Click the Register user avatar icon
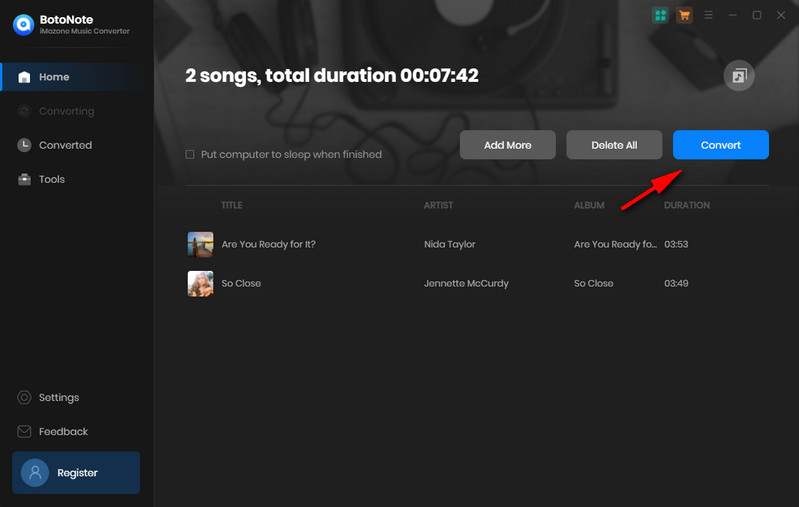Screen dimensions: 799x507 coord(35,472)
